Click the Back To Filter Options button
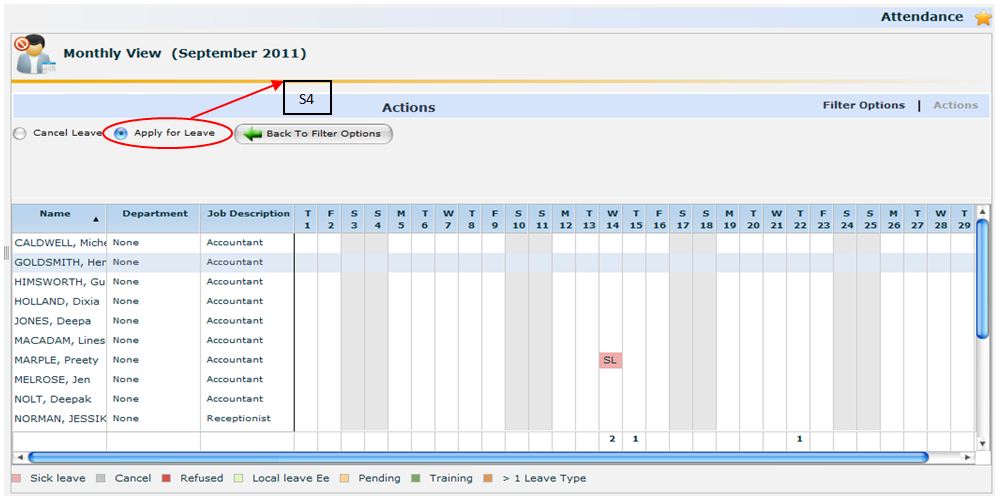Screen dimensions: 995x497 click(313, 134)
